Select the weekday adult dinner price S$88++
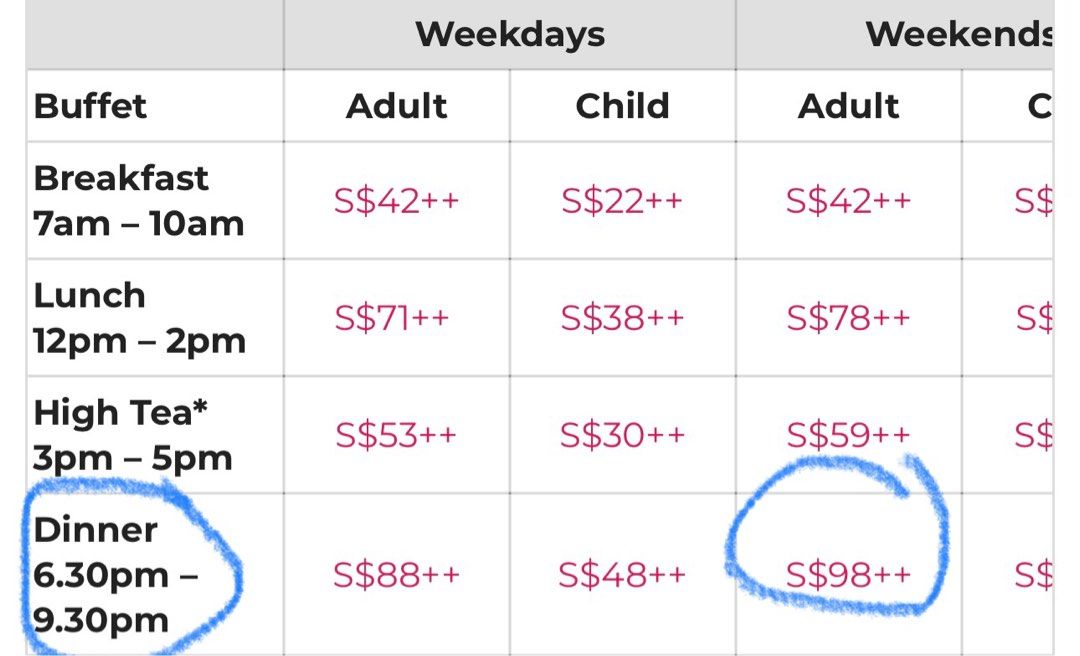Image resolution: width=1080 pixels, height=656 pixels. point(397,574)
